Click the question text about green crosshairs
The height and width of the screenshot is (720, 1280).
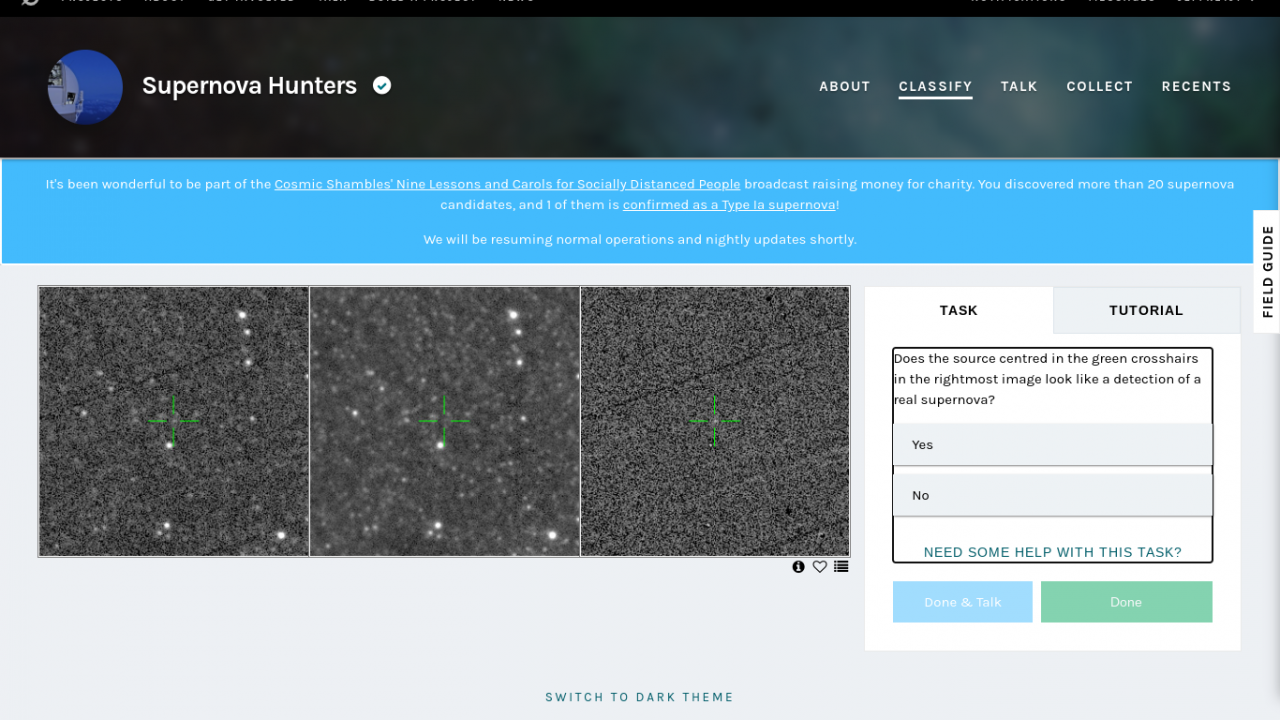point(1048,379)
